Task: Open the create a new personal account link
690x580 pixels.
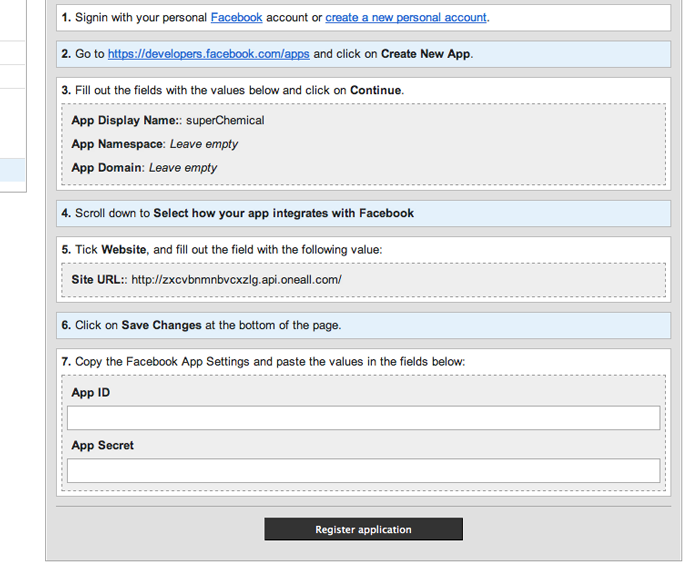Action: [405, 18]
